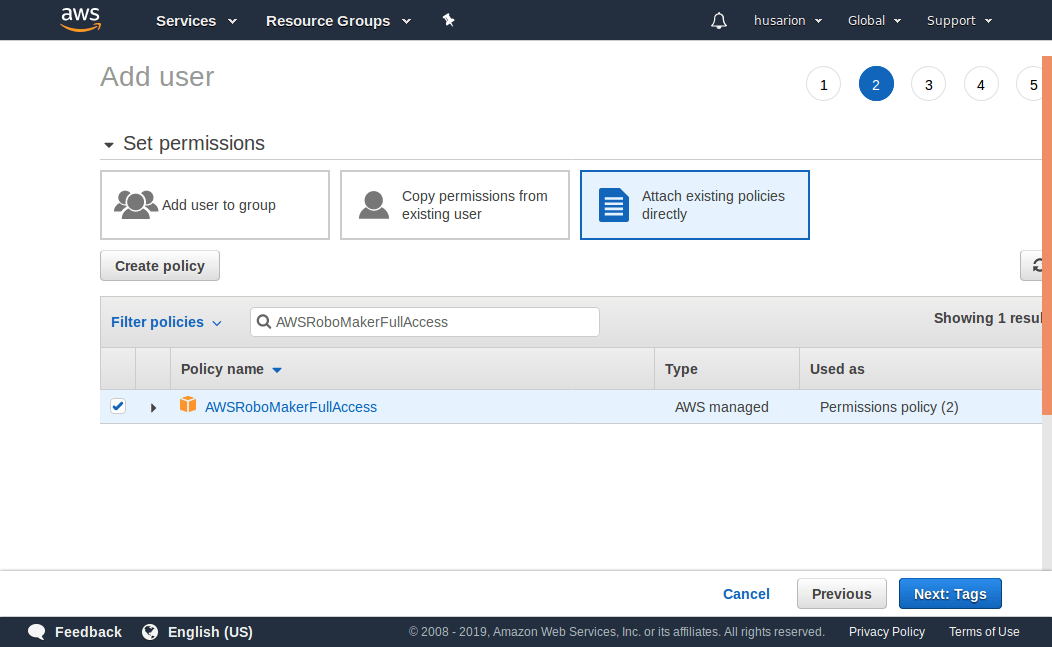Select Attach existing policies directly option
Viewport: 1052px width, 647px height.
pyautogui.click(x=695, y=205)
